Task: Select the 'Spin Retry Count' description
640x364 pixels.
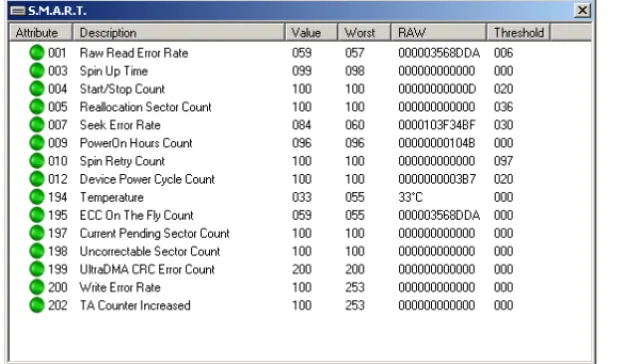Action: (122, 161)
